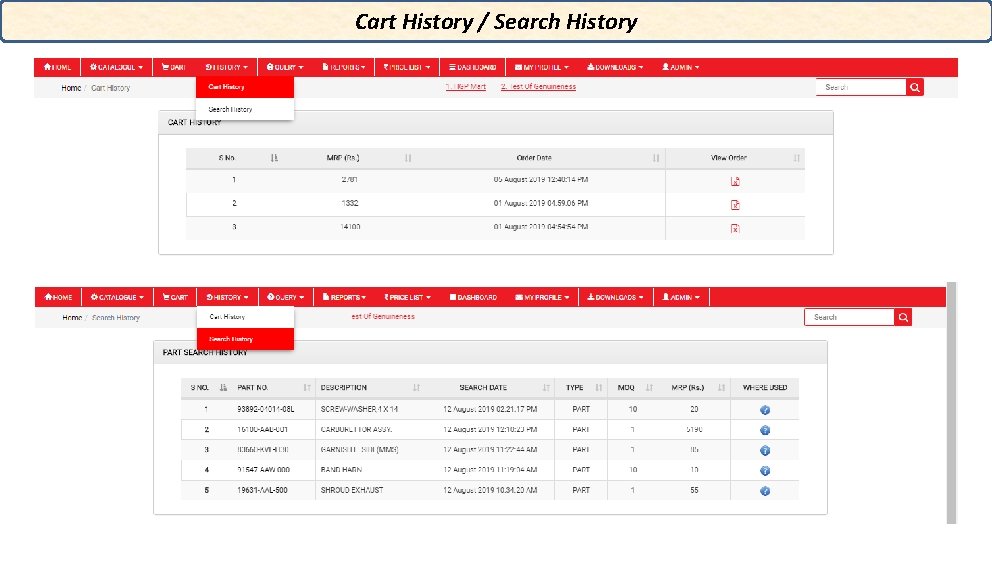The image size is (992, 567).
Task: Select part number 93892-04014-08L
Action: (x=266, y=409)
